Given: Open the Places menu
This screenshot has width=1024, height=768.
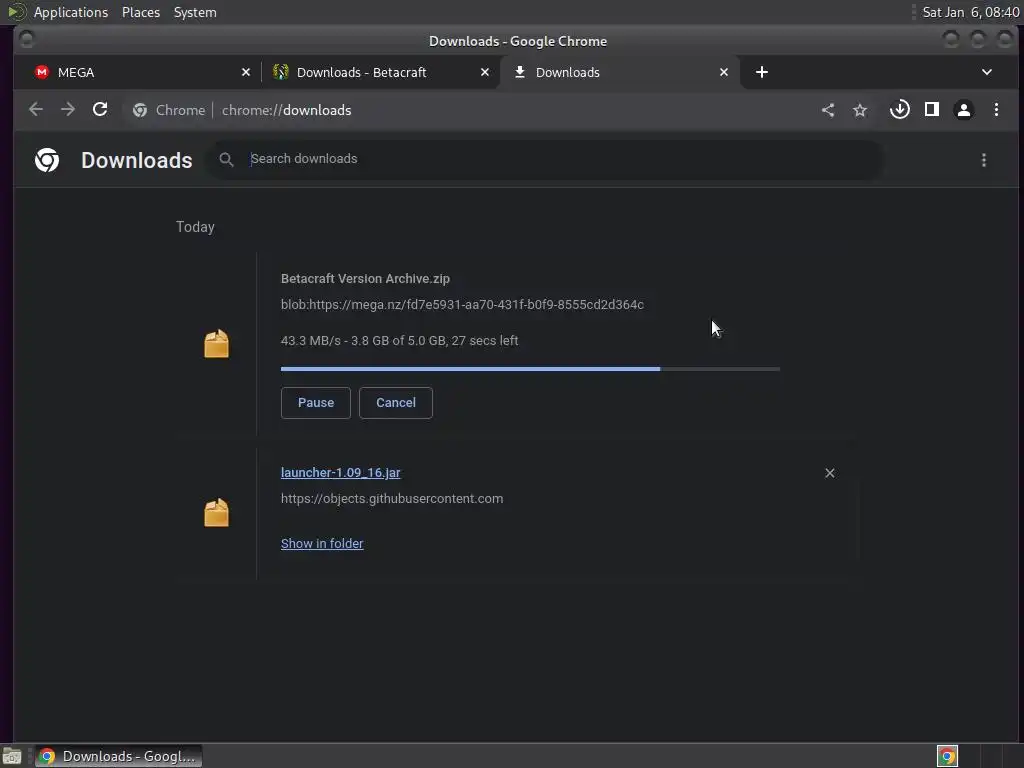Looking at the screenshot, I should 141,12.
